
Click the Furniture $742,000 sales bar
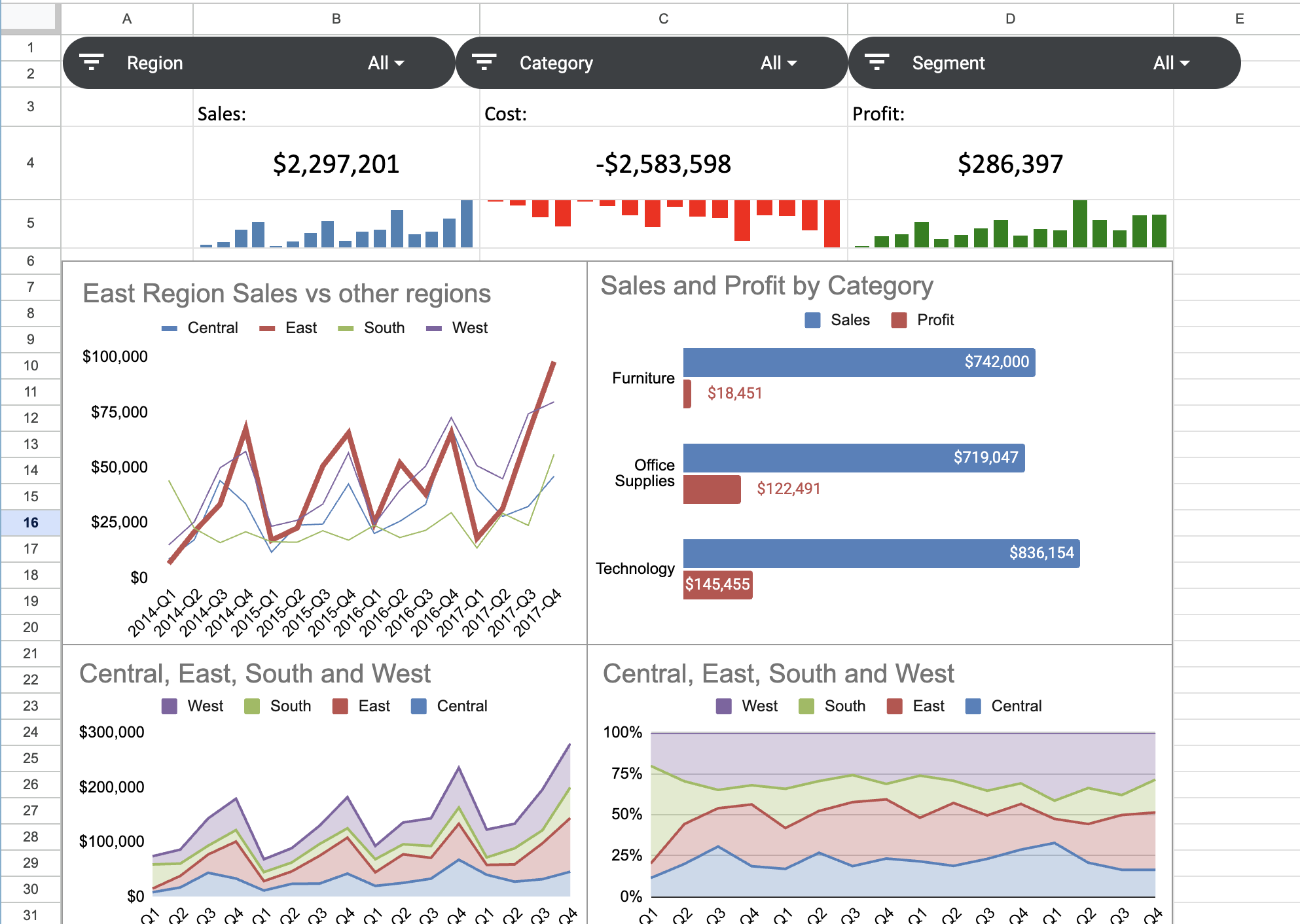coord(858,362)
